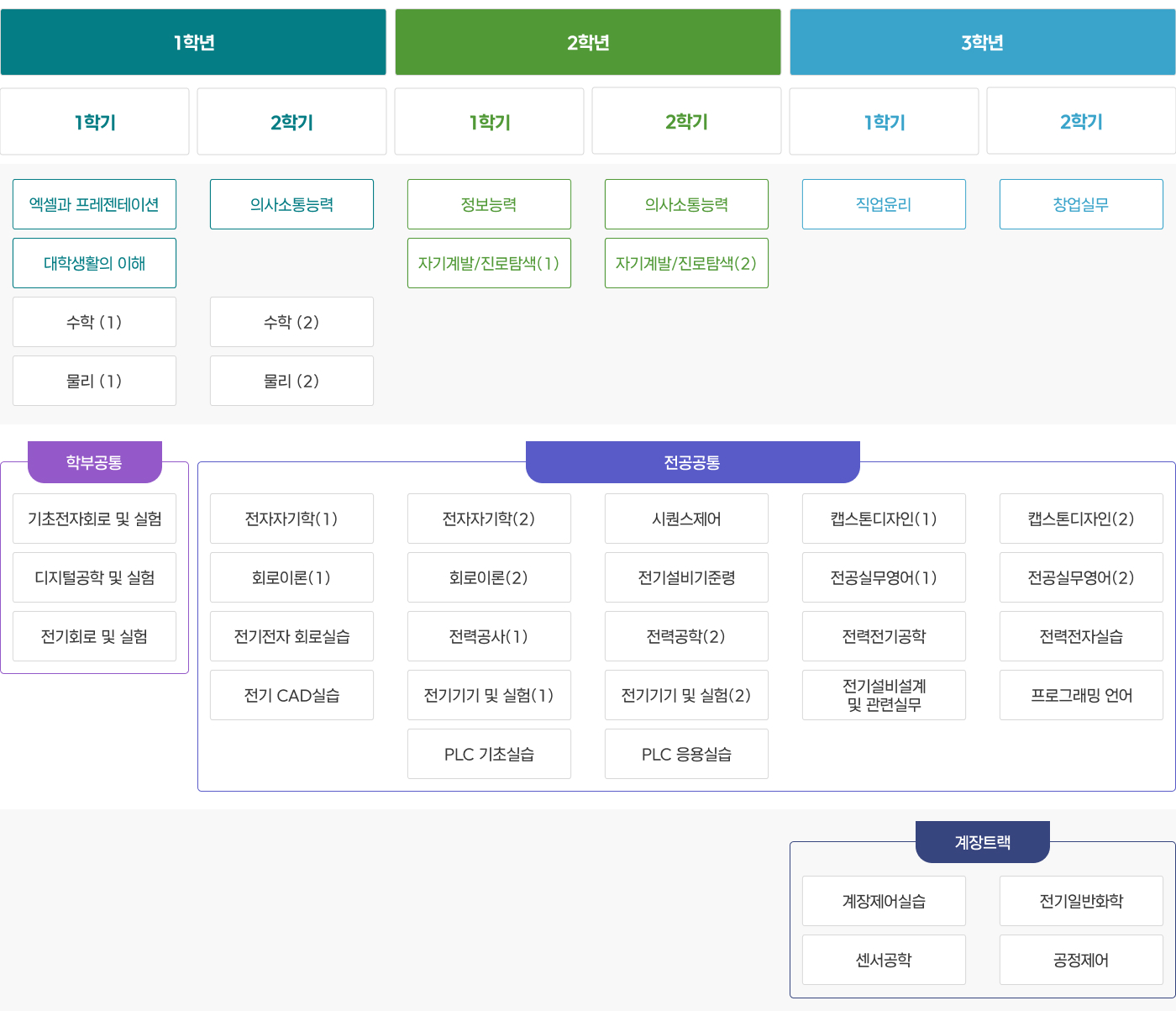Viewport: 1176px width, 1011px height.
Task: Click 회로이론(1) course
Action: pyautogui.click(x=291, y=577)
